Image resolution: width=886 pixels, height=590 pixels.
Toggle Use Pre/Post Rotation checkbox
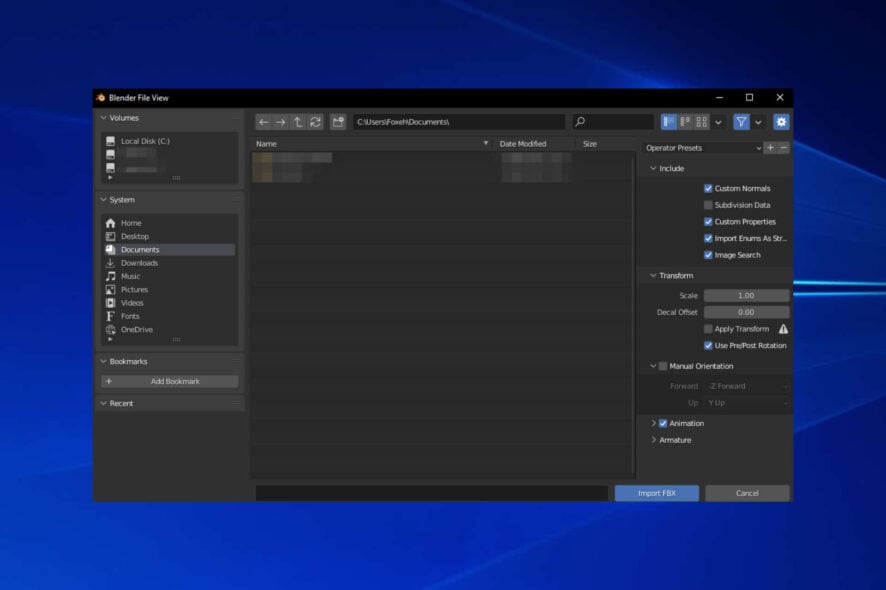[708, 345]
